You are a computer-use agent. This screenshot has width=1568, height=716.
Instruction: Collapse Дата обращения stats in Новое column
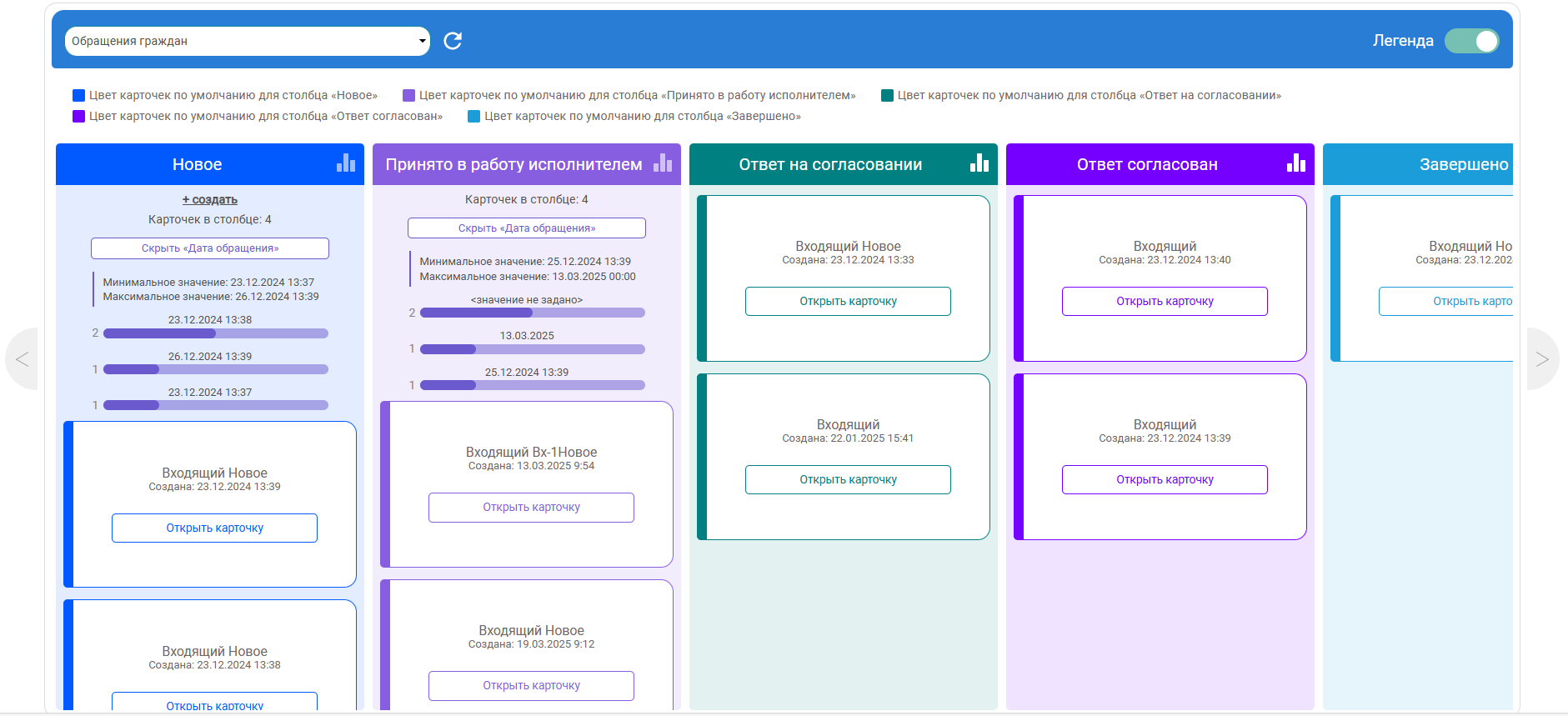click(210, 248)
